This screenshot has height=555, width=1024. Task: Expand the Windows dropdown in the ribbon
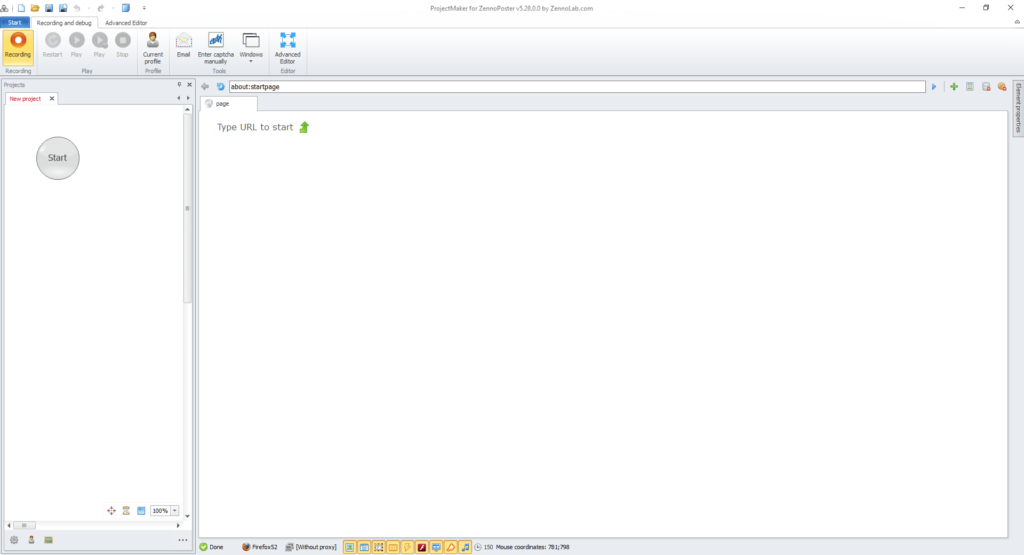(x=251, y=47)
